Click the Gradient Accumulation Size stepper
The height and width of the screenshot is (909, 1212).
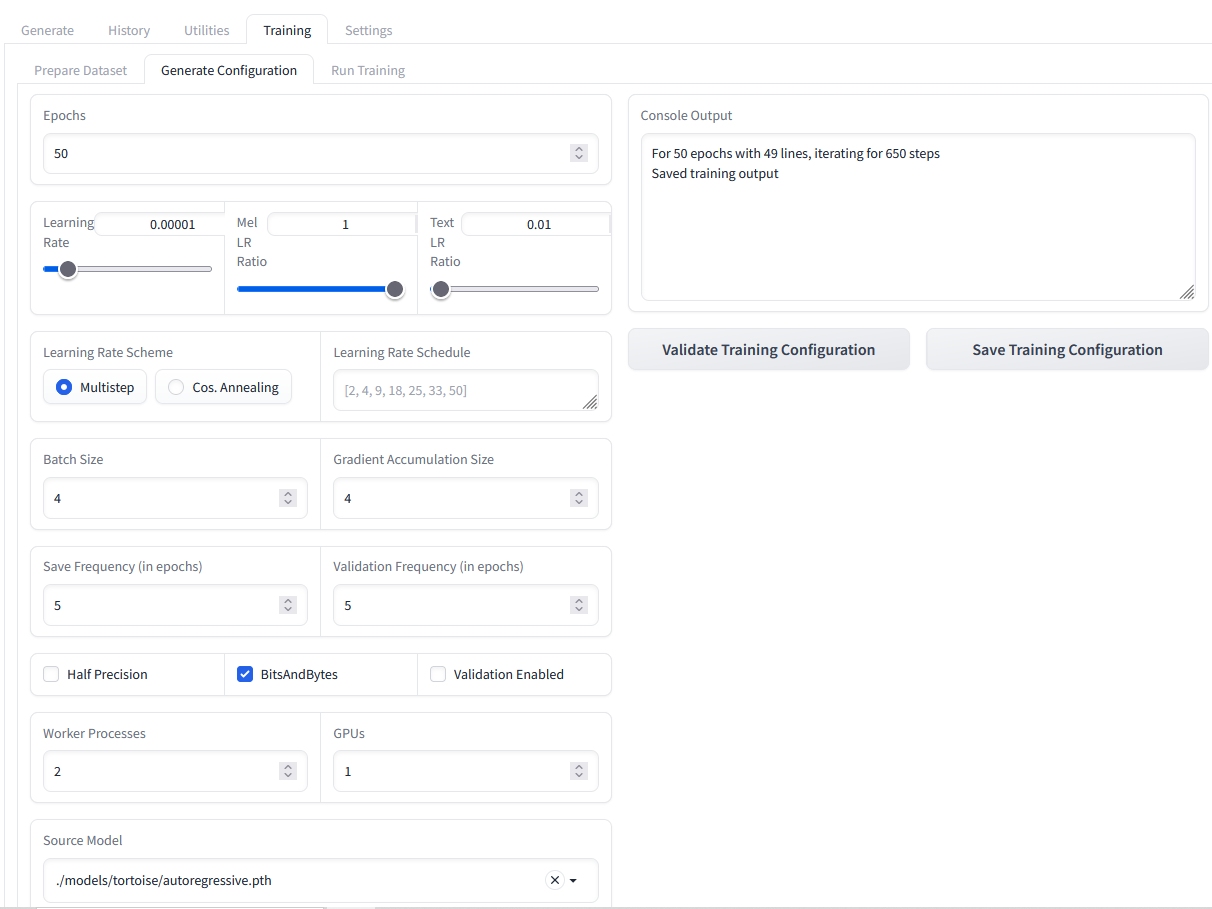578,498
